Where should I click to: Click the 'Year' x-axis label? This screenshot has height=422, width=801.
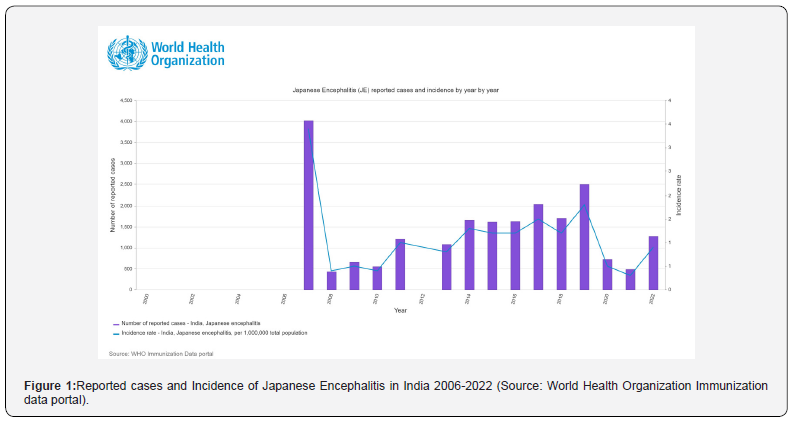400,310
